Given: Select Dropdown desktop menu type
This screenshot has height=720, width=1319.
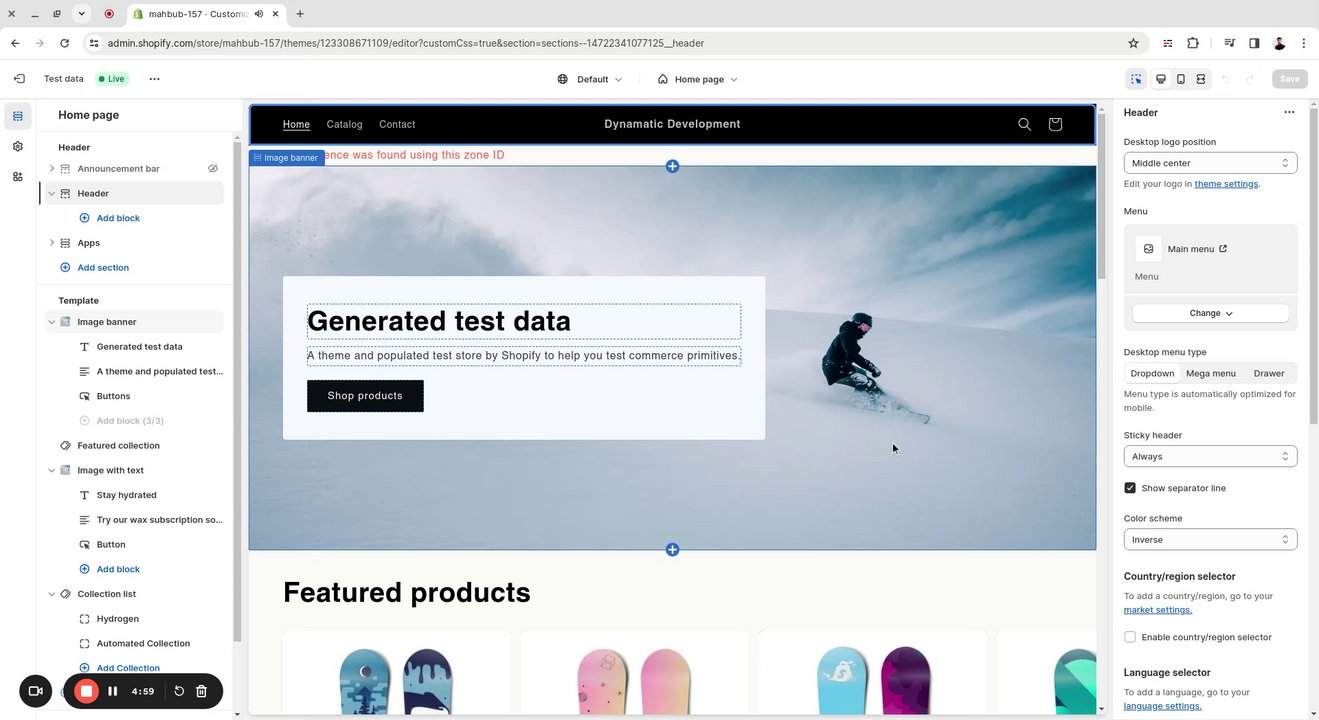Looking at the screenshot, I should pos(1152,373).
